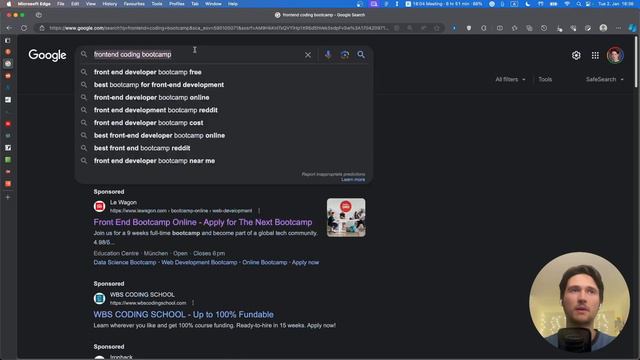Image resolution: width=640 pixels, height=360 pixels.
Task: Open Google quick settings gear
Action: coord(576,55)
